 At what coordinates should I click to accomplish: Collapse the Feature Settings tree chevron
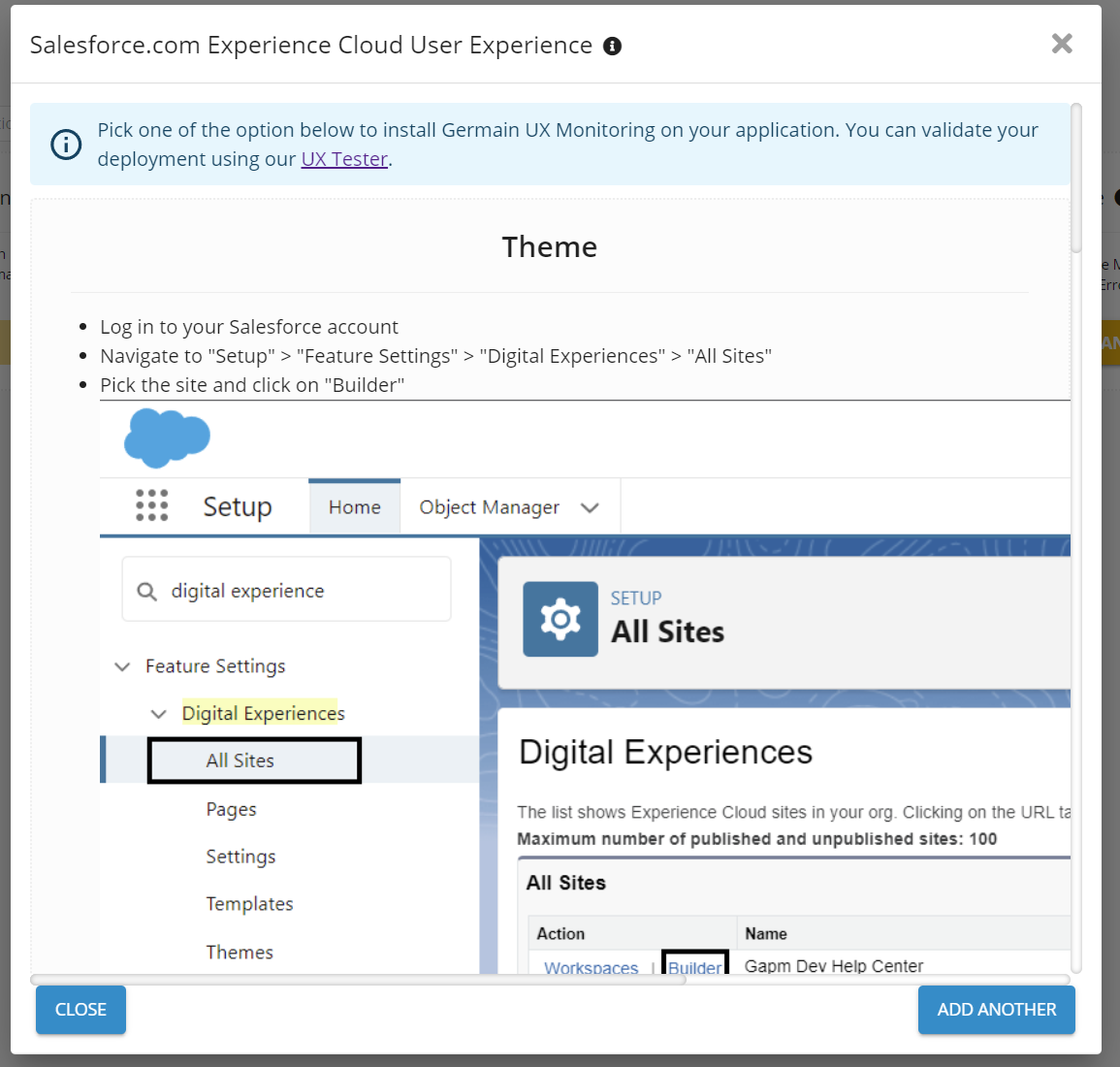tap(122, 666)
